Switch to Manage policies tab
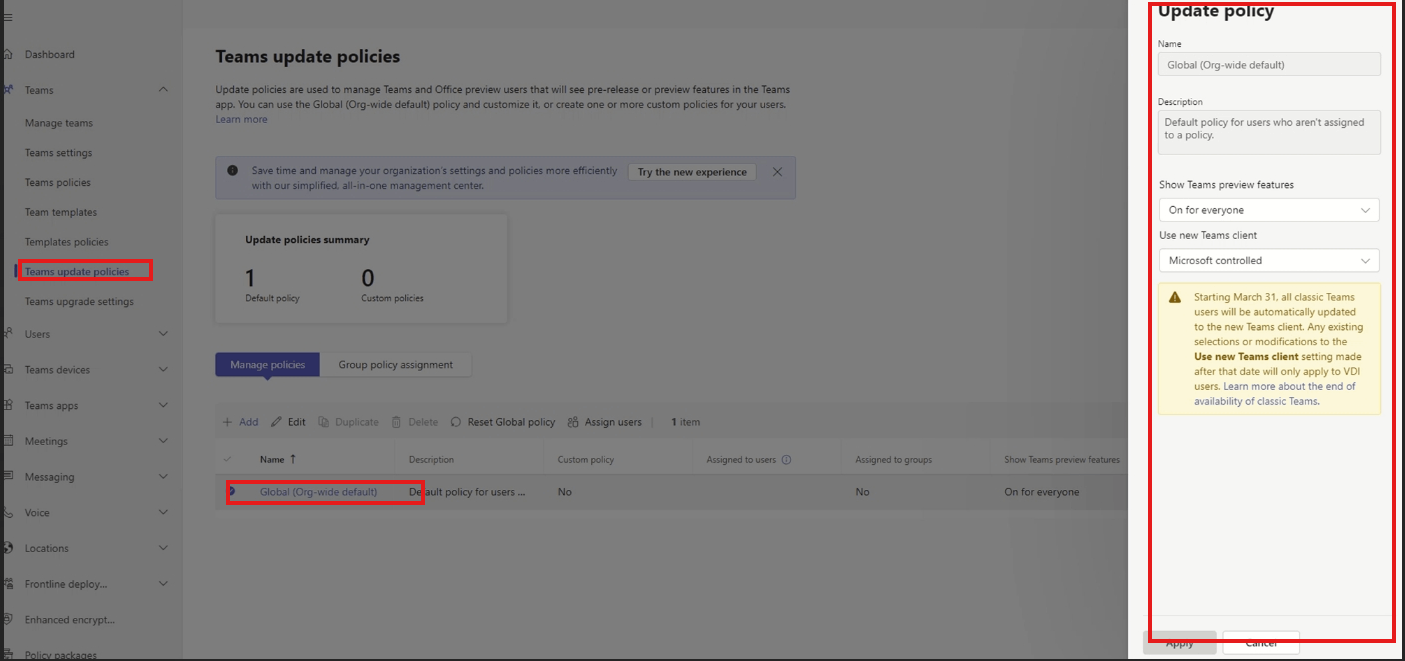1405x661 pixels. coord(267,365)
